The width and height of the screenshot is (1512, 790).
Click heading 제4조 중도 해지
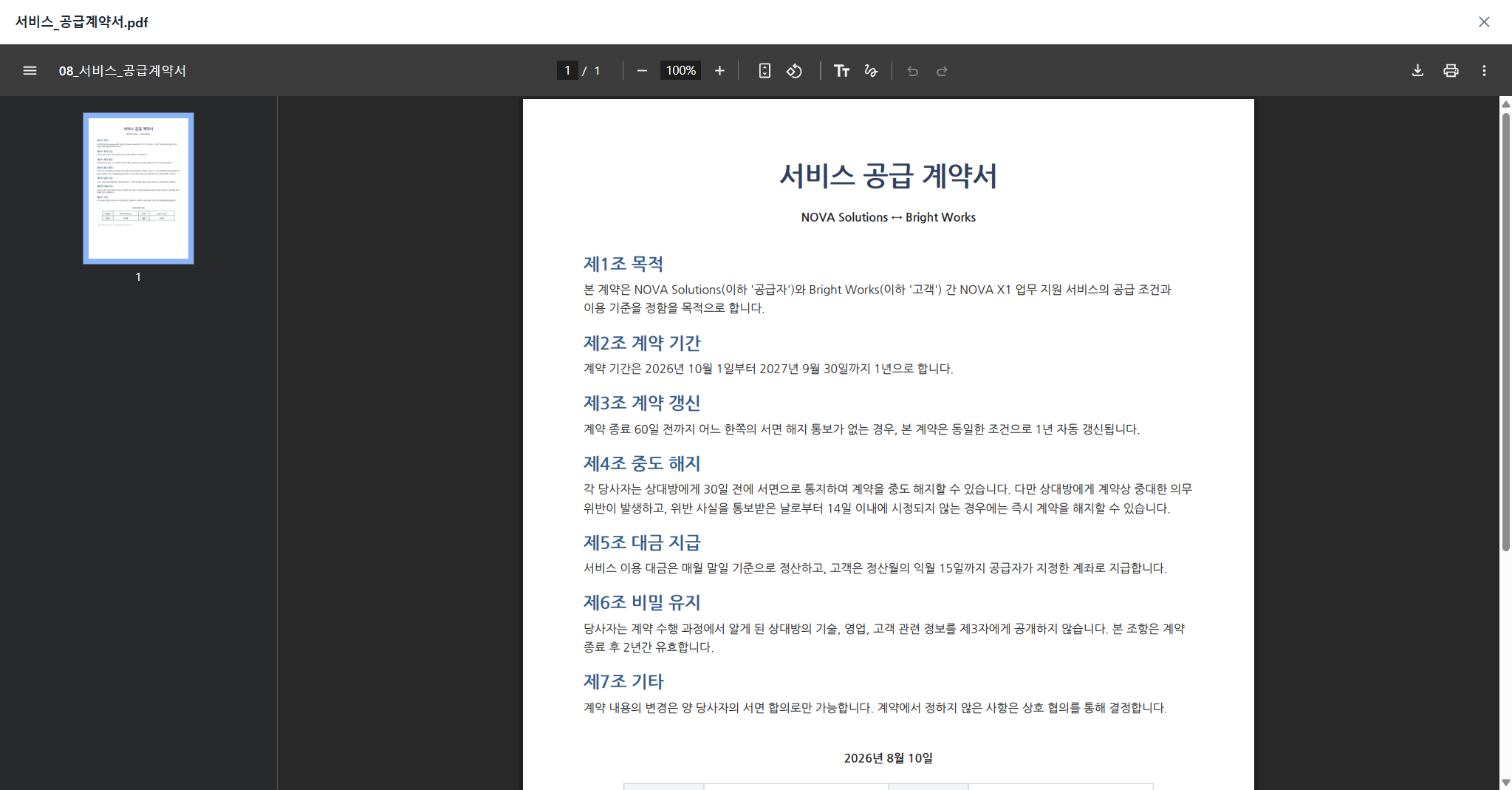(642, 463)
